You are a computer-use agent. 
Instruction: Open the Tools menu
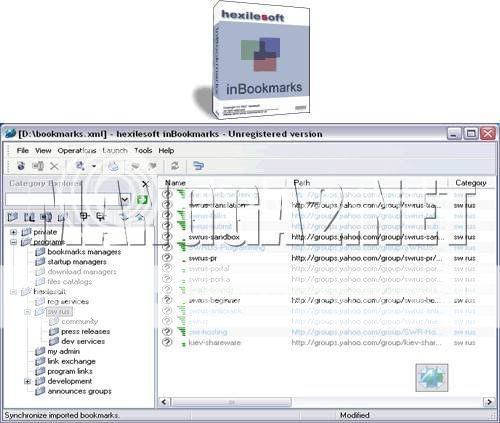point(143,151)
